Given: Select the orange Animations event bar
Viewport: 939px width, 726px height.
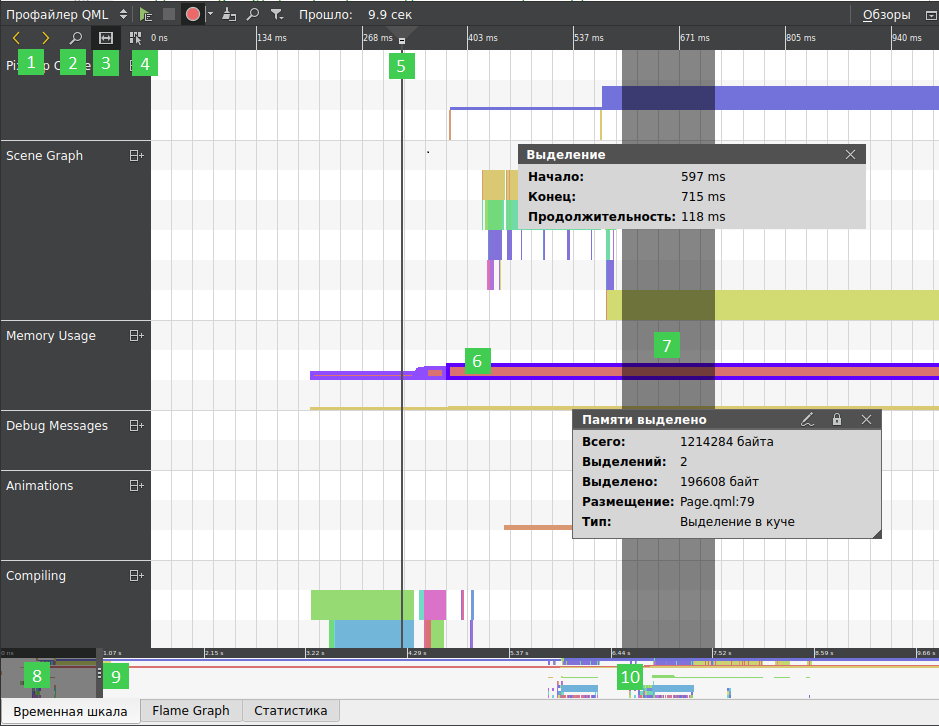Looking at the screenshot, I should tap(538, 528).
